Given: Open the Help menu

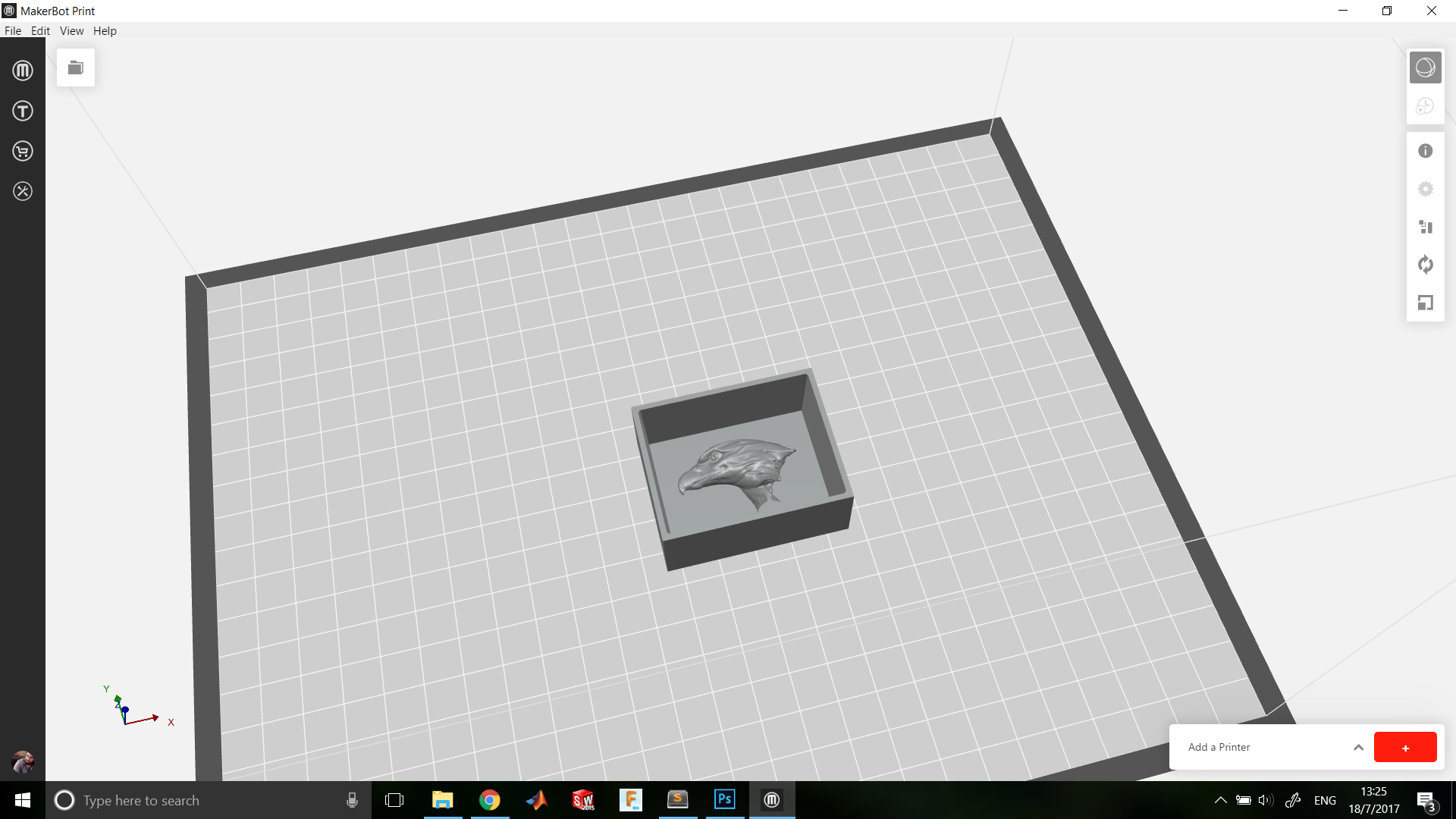Looking at the screenshot, I should 105,31.
